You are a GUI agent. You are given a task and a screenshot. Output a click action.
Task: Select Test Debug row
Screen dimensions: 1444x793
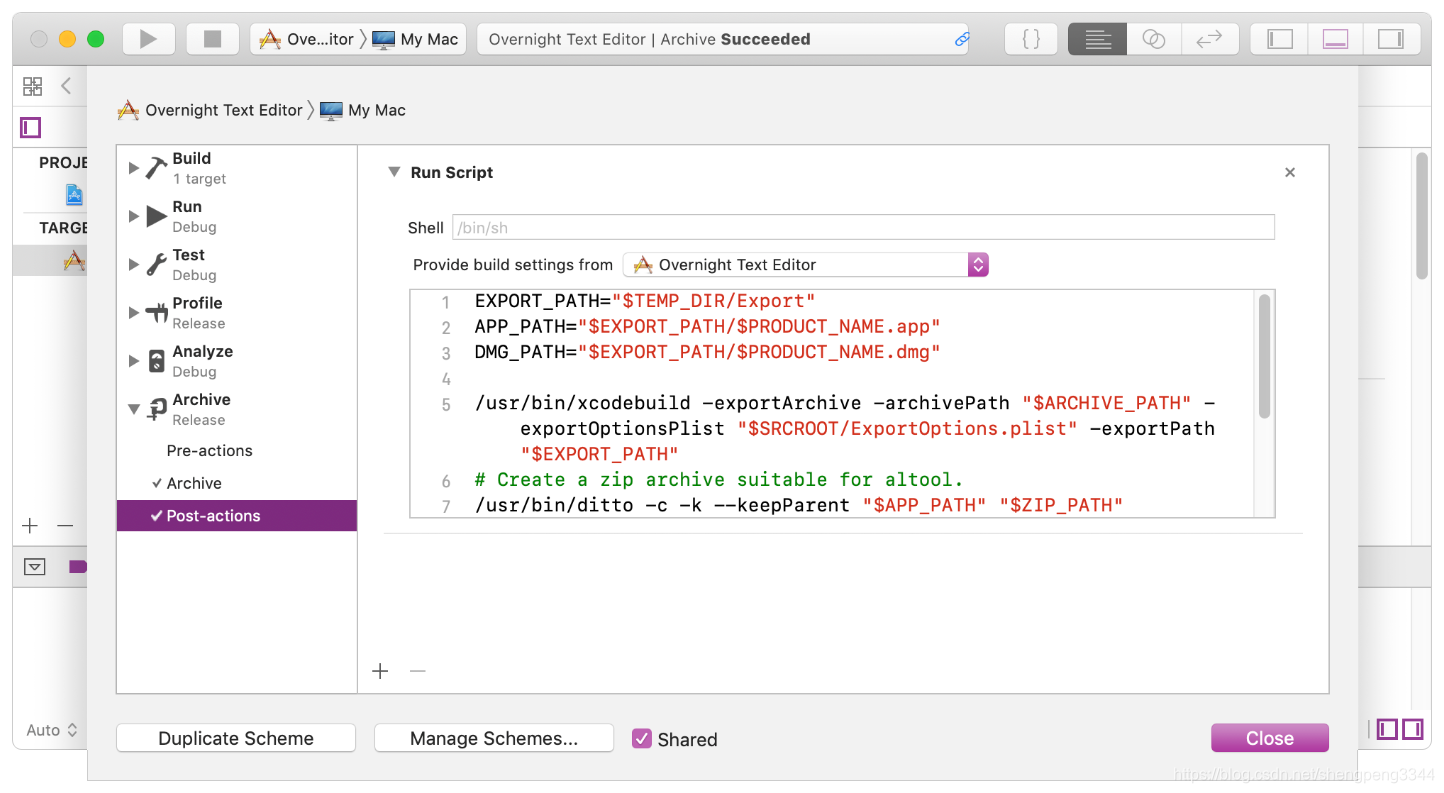pos(237,264)
